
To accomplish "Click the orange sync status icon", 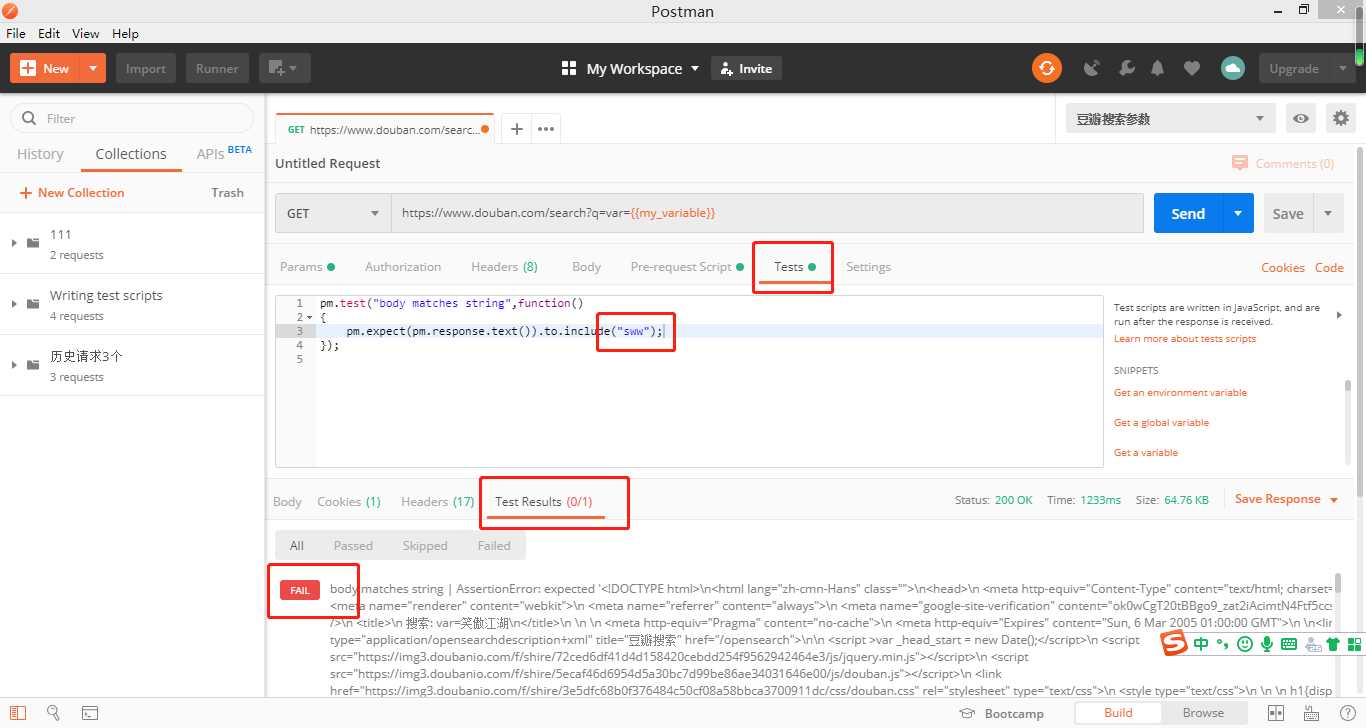I will [x=1047, y=68].
